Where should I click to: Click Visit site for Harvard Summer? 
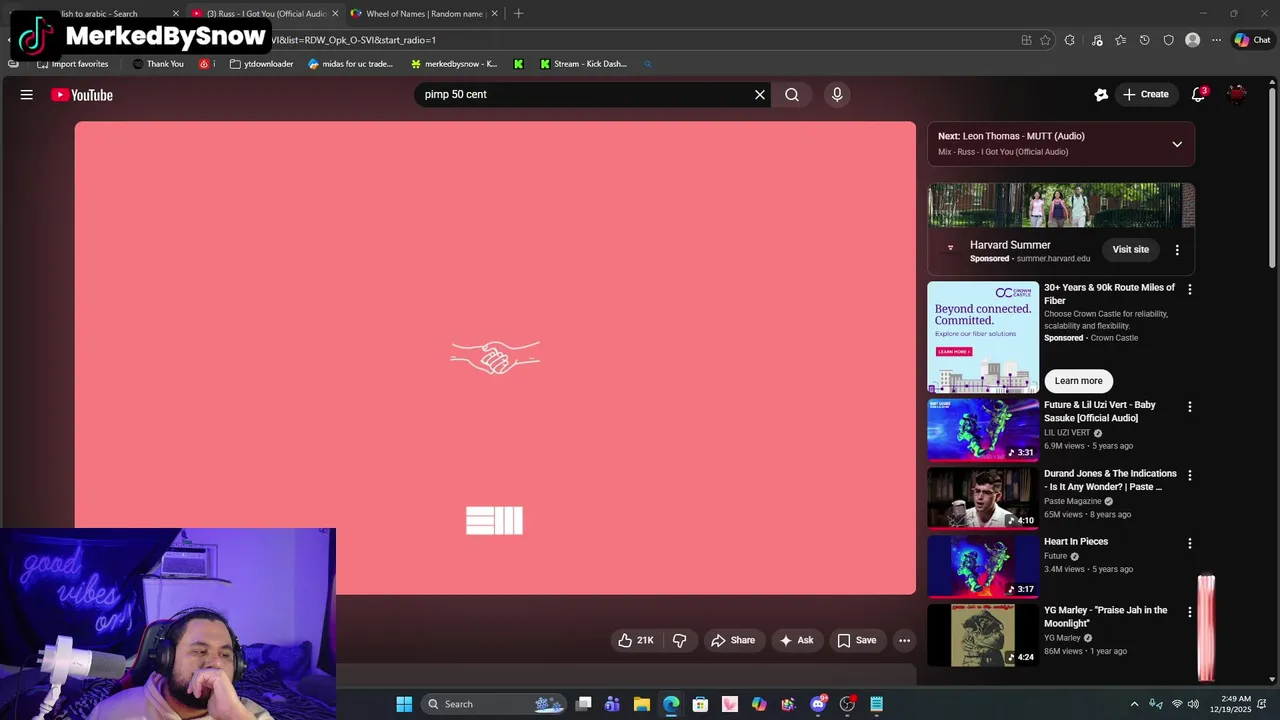click(1131, 250)
